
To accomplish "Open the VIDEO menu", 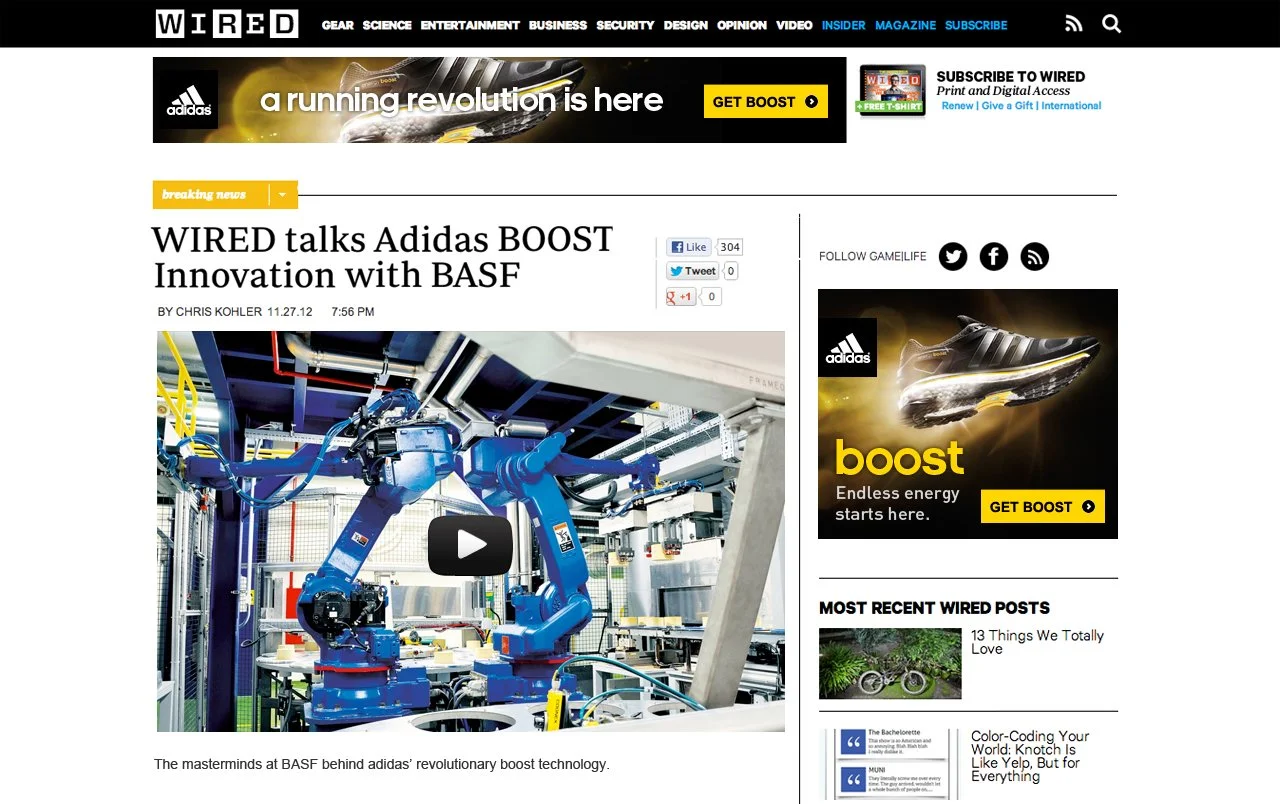I will point(794,25).
